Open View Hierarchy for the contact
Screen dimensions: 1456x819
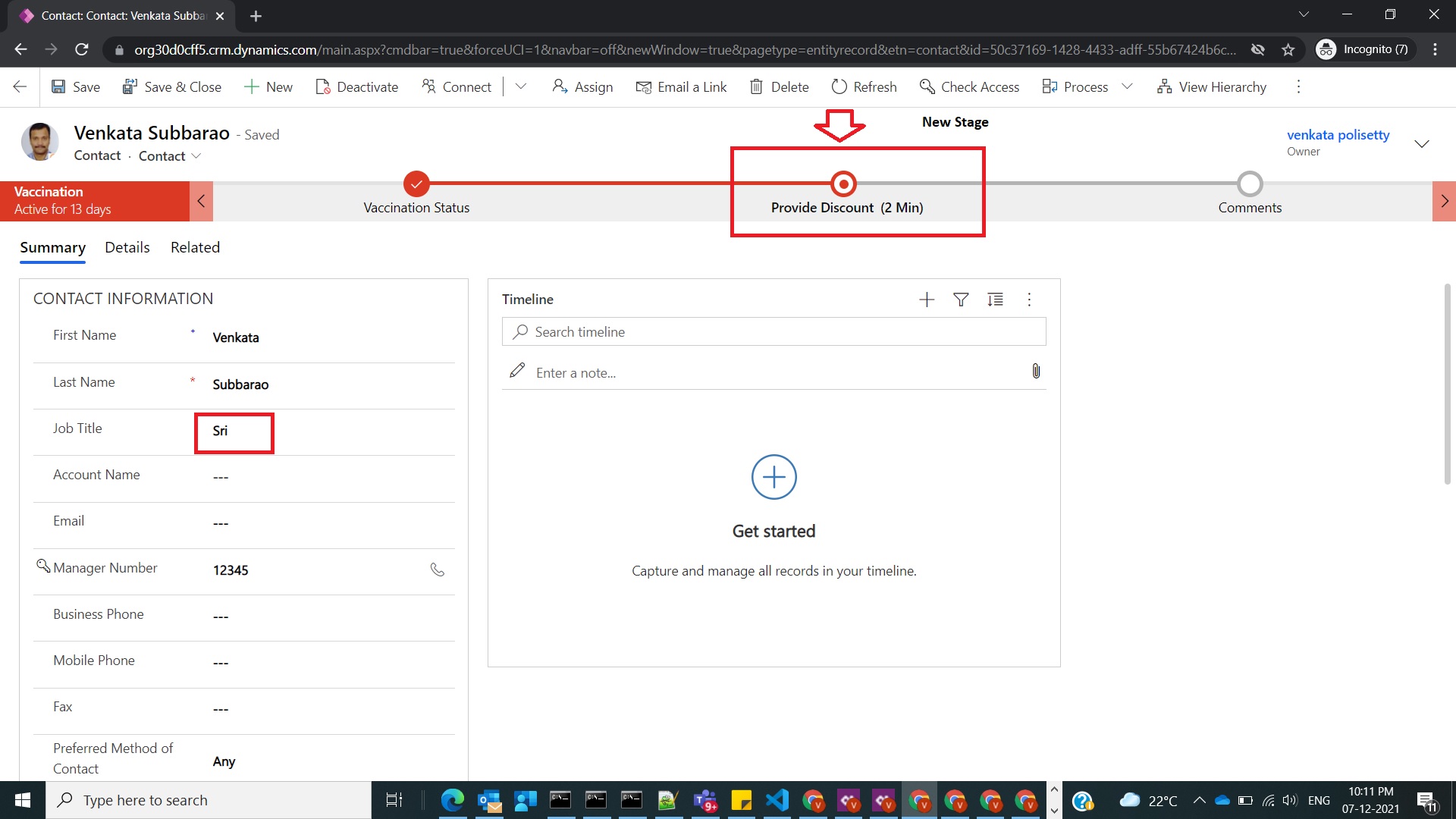pos(1211,86)
